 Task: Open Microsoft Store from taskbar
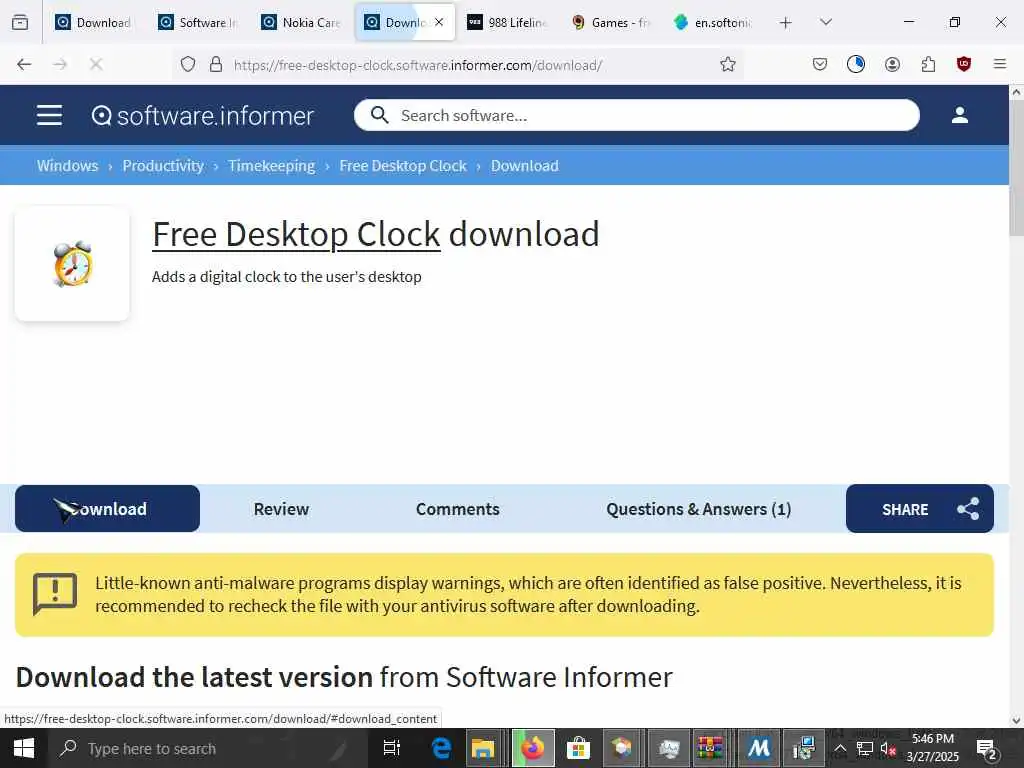click(578, 748)
